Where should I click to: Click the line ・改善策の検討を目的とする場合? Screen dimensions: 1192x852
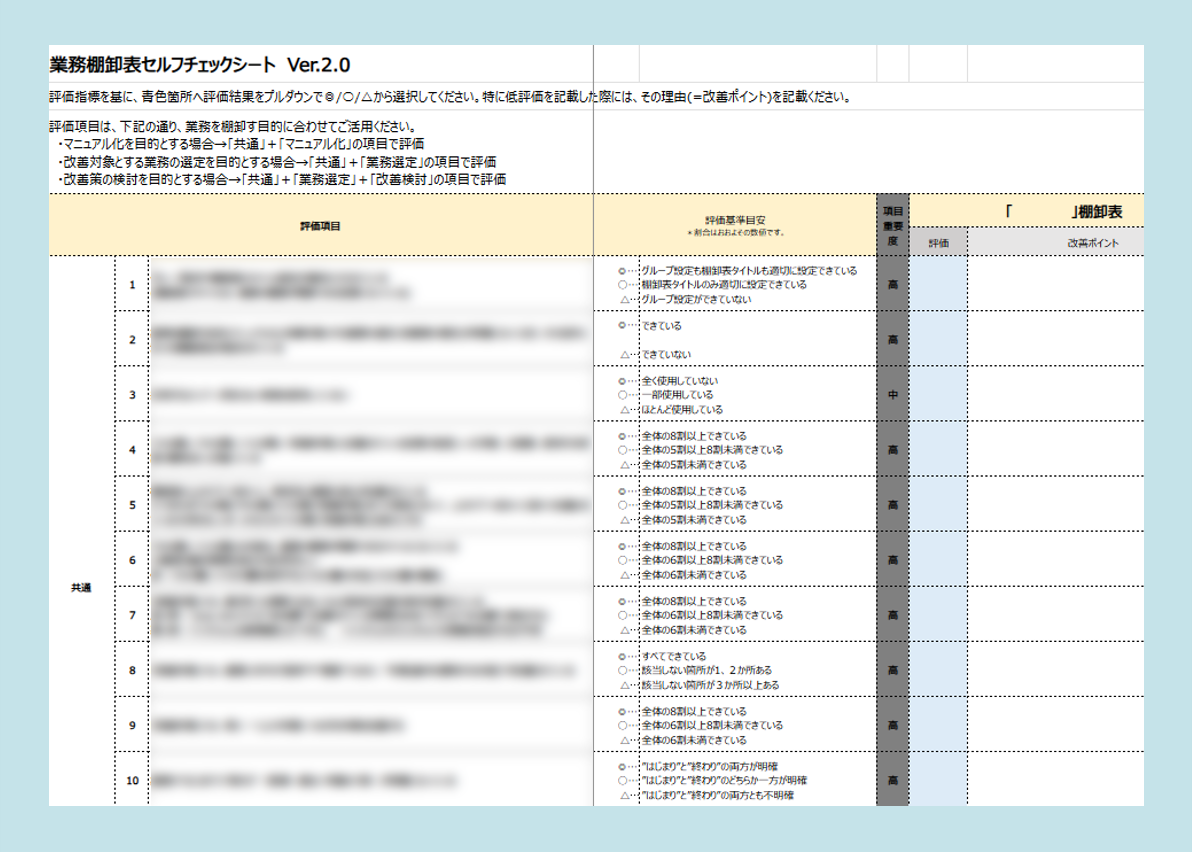click(x=282, y=179)
